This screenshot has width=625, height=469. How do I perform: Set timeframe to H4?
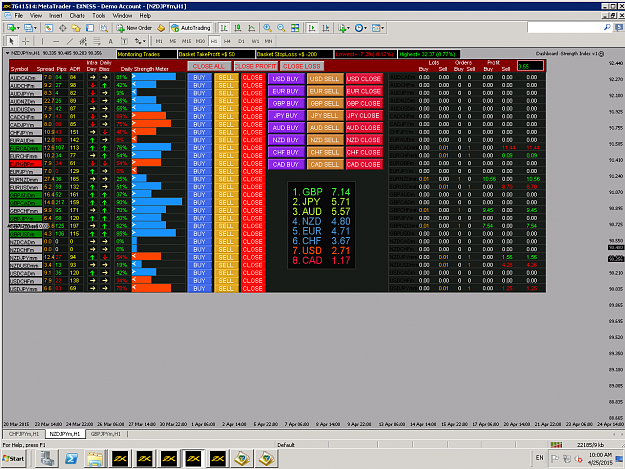click(x=227, y=41)
